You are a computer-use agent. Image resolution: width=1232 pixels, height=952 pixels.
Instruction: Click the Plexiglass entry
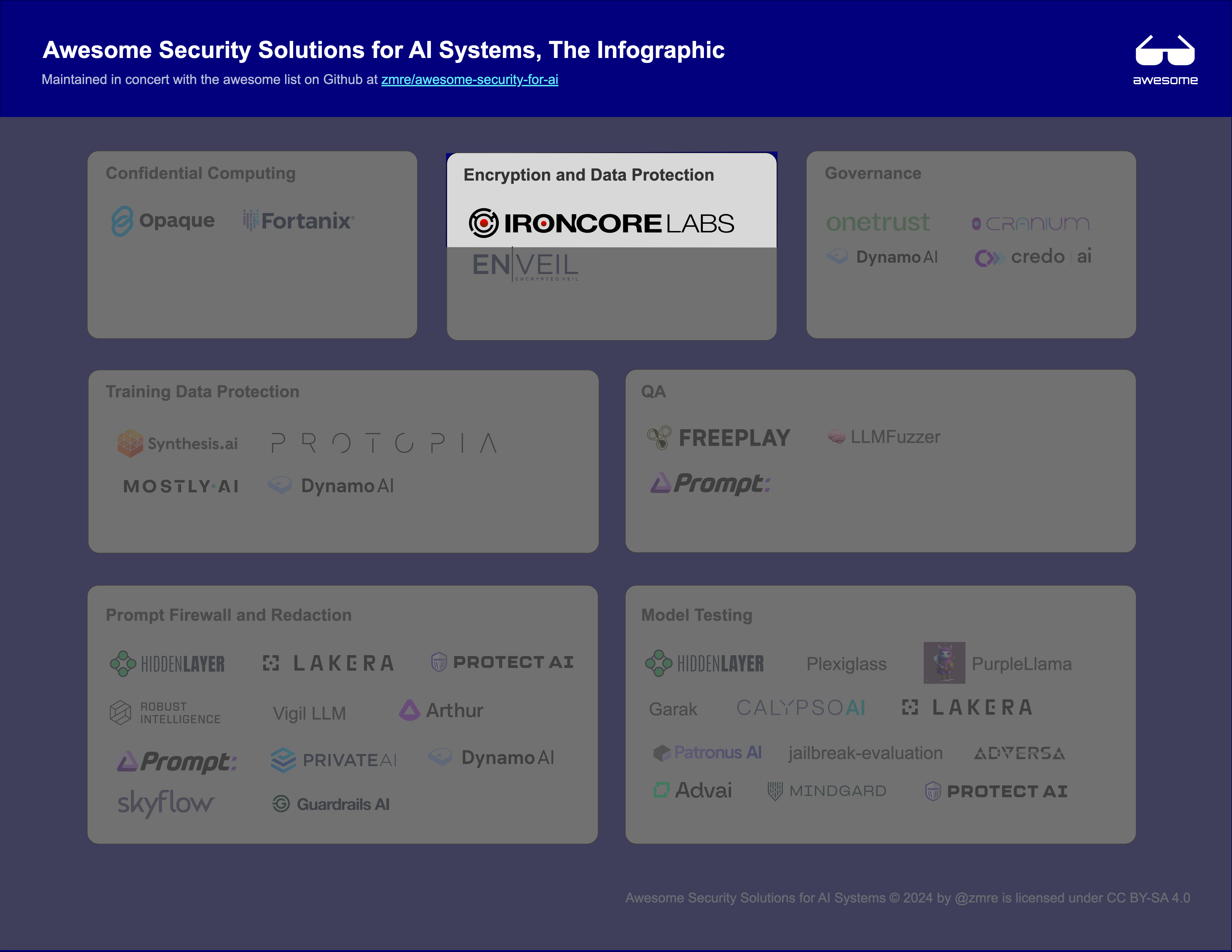pyautogui.click(x=846, y=664)
